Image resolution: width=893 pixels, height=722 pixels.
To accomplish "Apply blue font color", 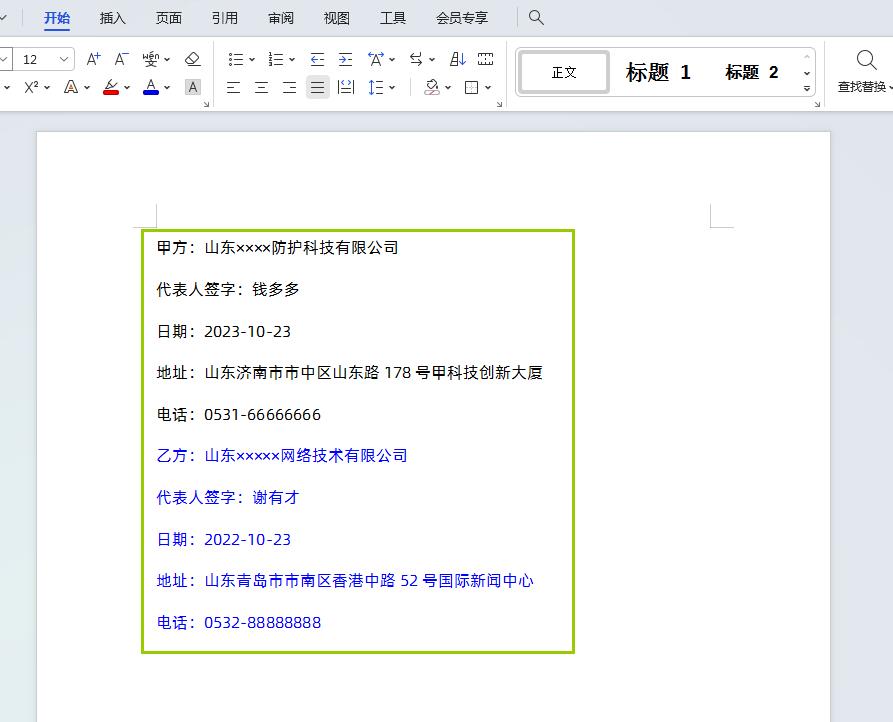I will 151,87.
